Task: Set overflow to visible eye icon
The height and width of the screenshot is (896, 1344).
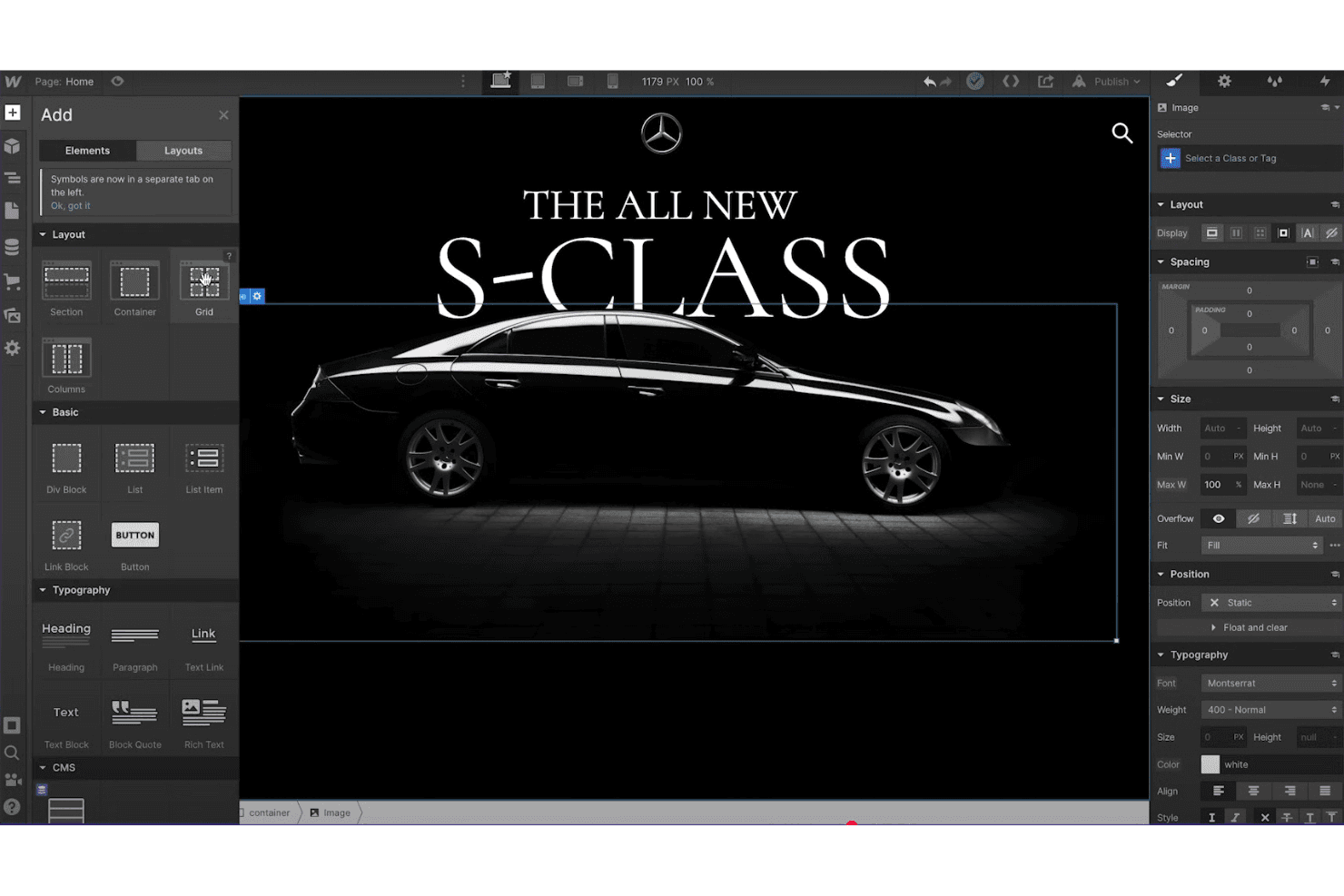Action: [x=1219, y=519]
